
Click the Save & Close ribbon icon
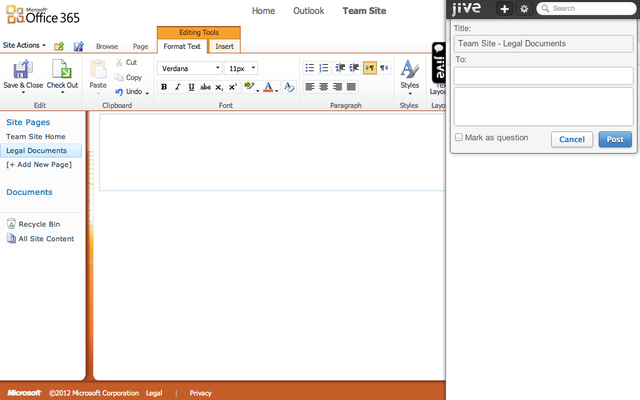[23, 69]
